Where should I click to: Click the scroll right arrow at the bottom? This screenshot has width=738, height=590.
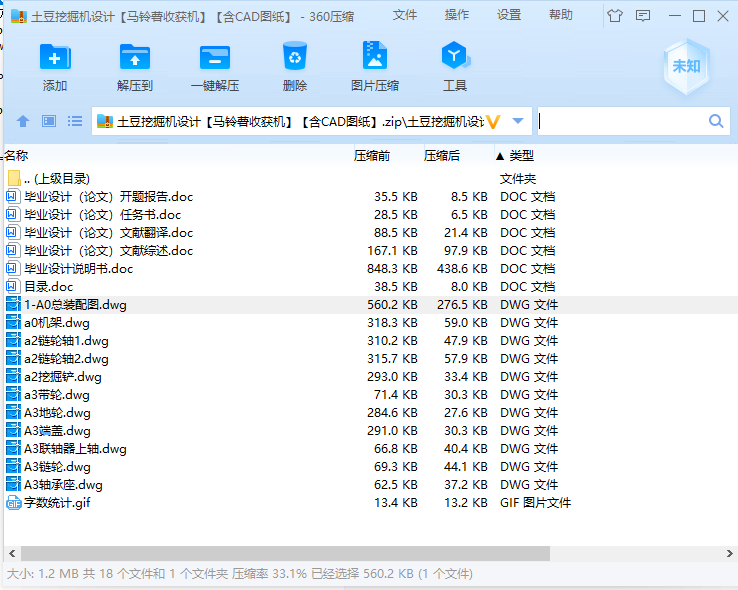(x=730, y=553)
